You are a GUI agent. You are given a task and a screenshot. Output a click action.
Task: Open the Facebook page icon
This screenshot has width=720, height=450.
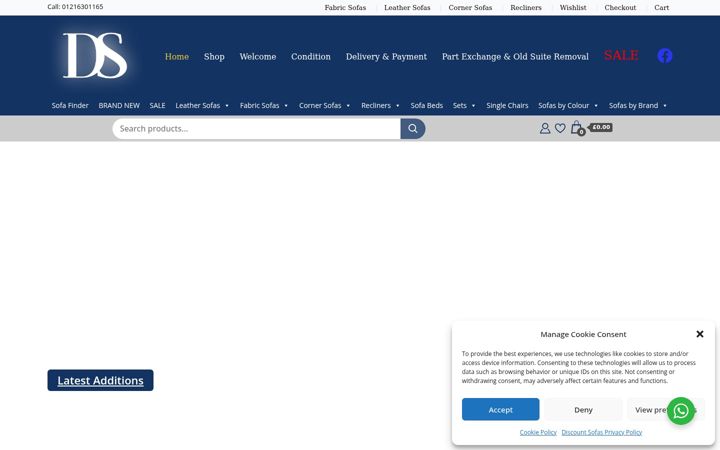(x=664, y=56)
